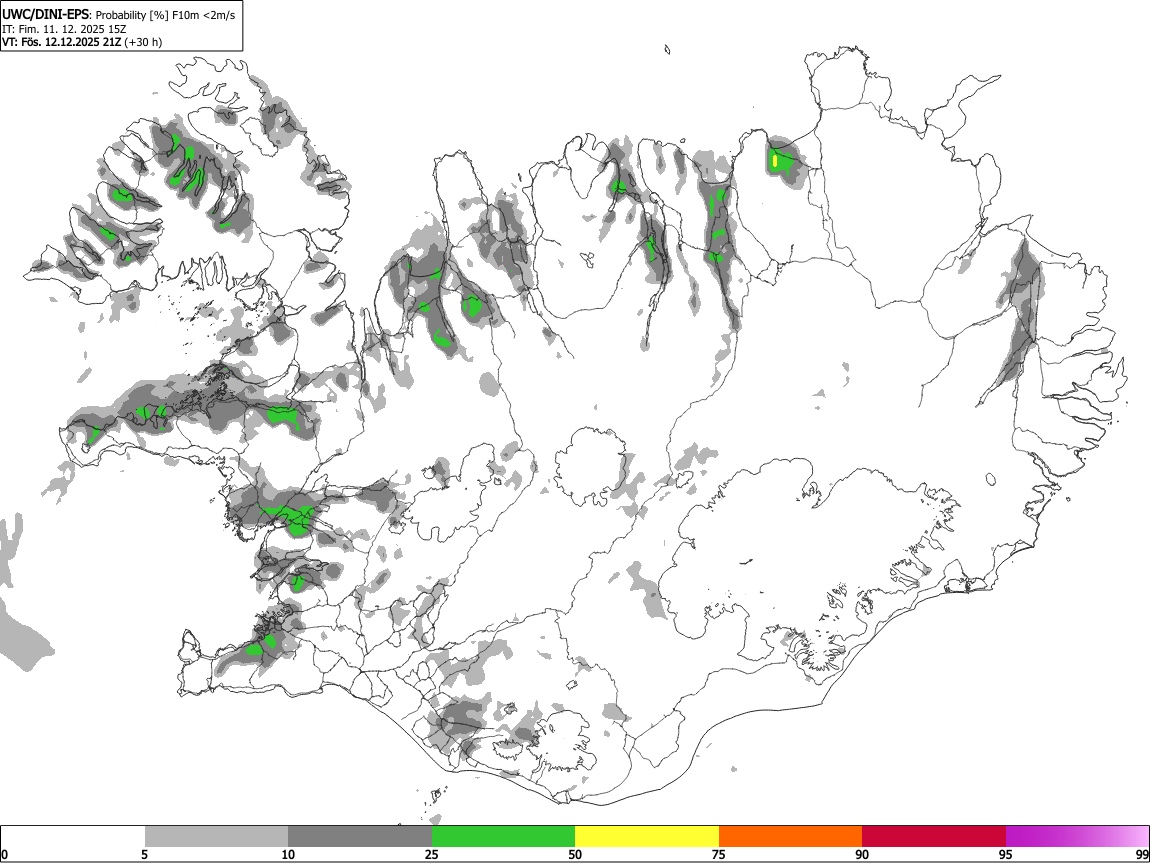The width and height of the screenshot is (1150, 863).
Task: Click the '(+30 h)' forecast offset text
Action: 143,42
